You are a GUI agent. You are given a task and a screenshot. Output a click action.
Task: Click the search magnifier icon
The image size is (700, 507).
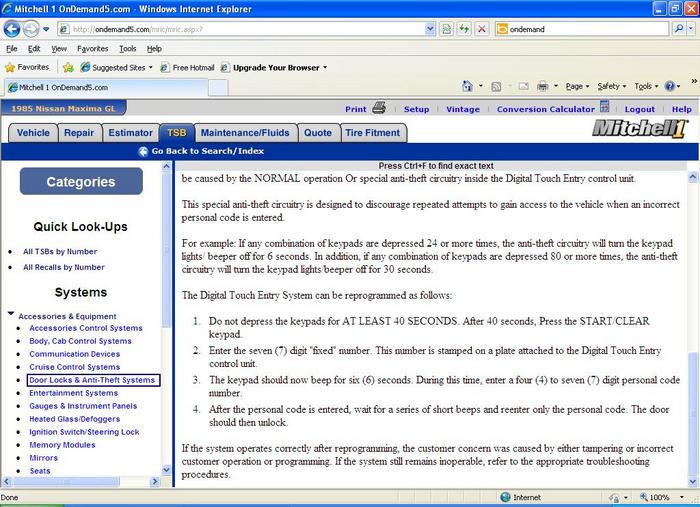679,29
